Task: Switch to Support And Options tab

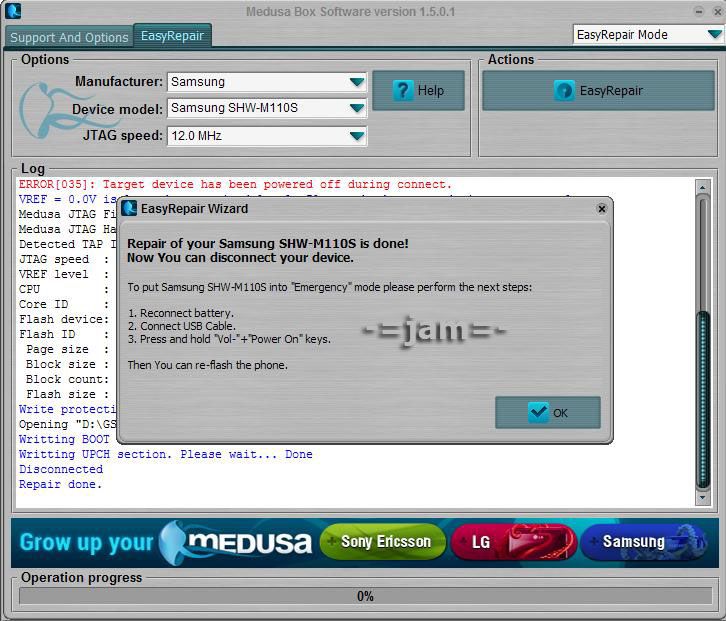Action: coord(69,37)
